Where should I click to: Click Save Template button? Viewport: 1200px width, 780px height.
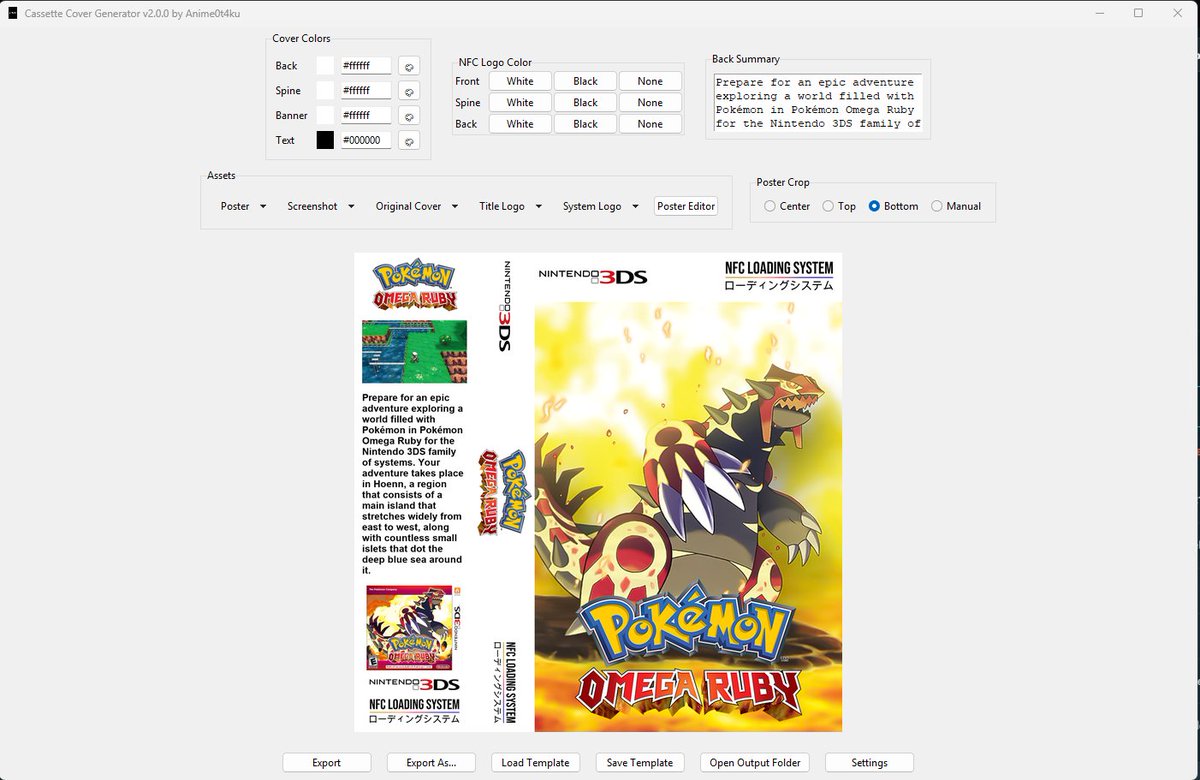[640, 762]
